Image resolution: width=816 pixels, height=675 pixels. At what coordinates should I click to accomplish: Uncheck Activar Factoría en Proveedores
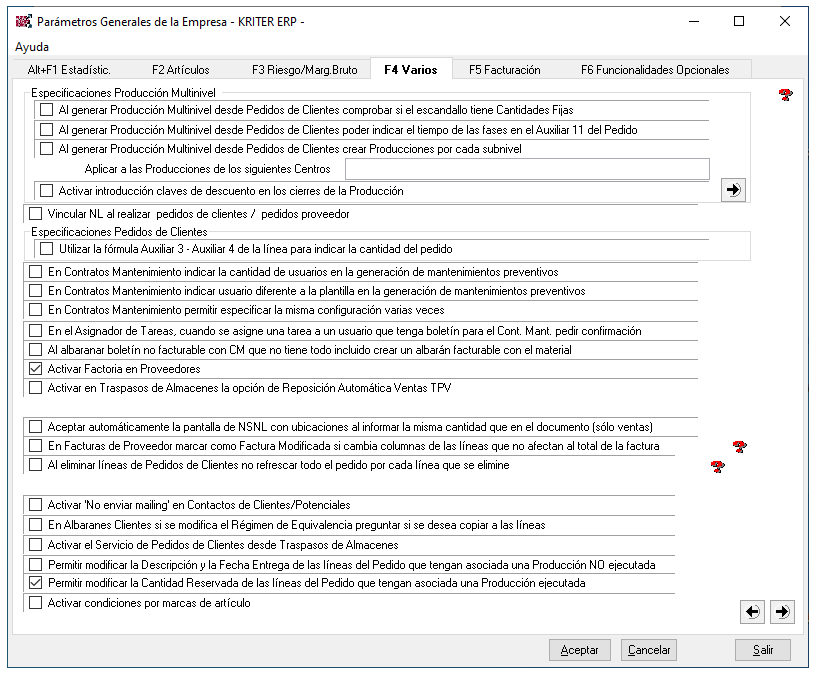[x=37, y=369]
